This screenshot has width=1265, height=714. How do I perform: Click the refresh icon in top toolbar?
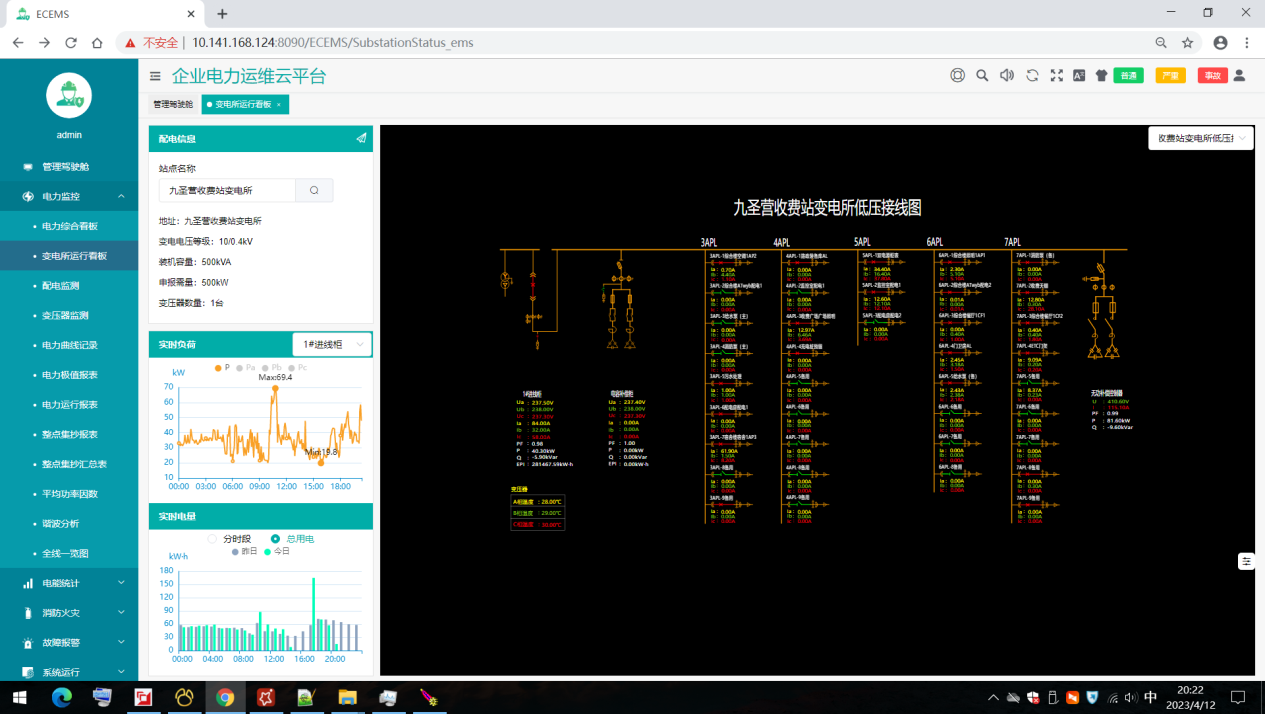click(1032, 75)
